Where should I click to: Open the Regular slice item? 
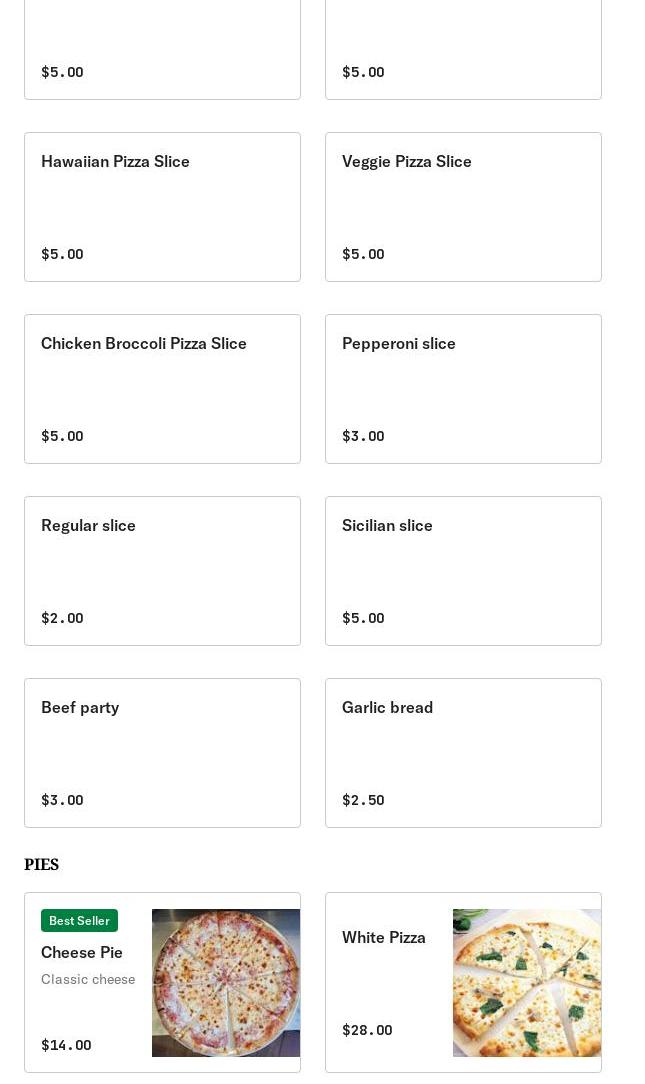pyautogui.click(x=162, y=570)
